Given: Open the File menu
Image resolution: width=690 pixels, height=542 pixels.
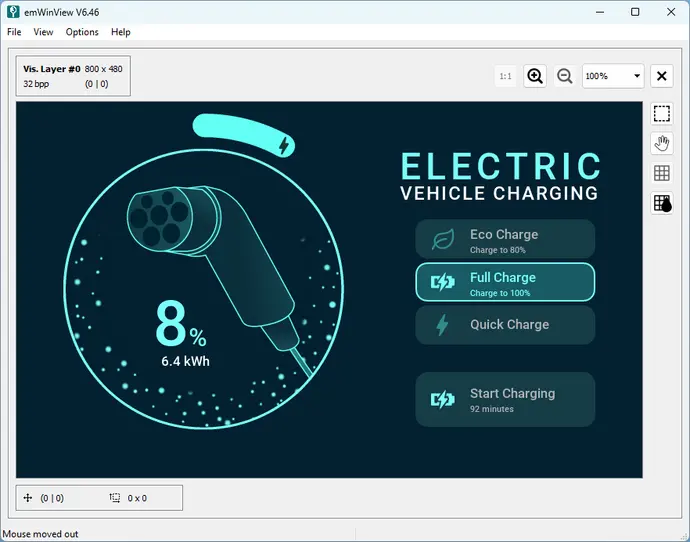Looking at the screenshot, I should (14, 32).
